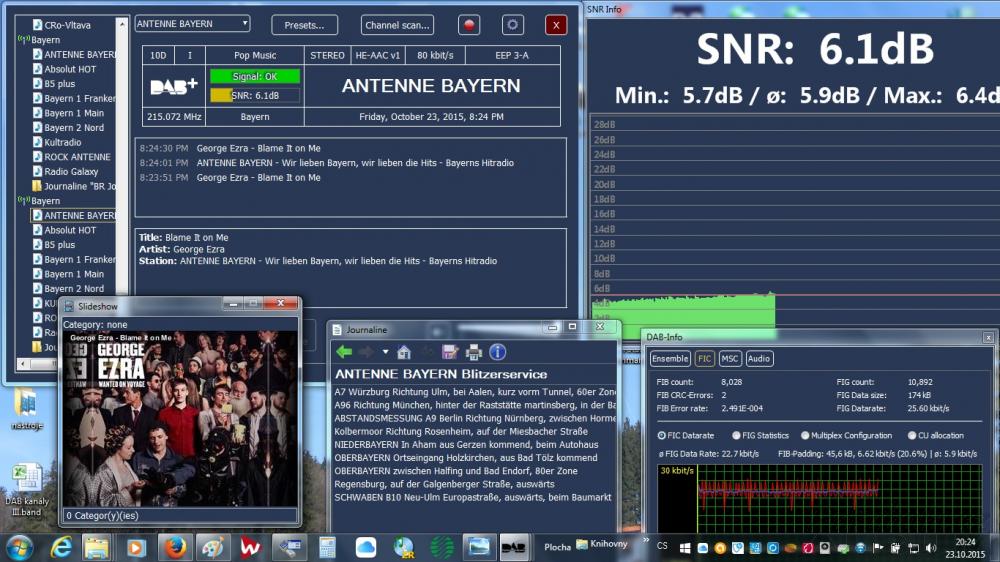Close the DAB-Info panel

click(988, 337)
